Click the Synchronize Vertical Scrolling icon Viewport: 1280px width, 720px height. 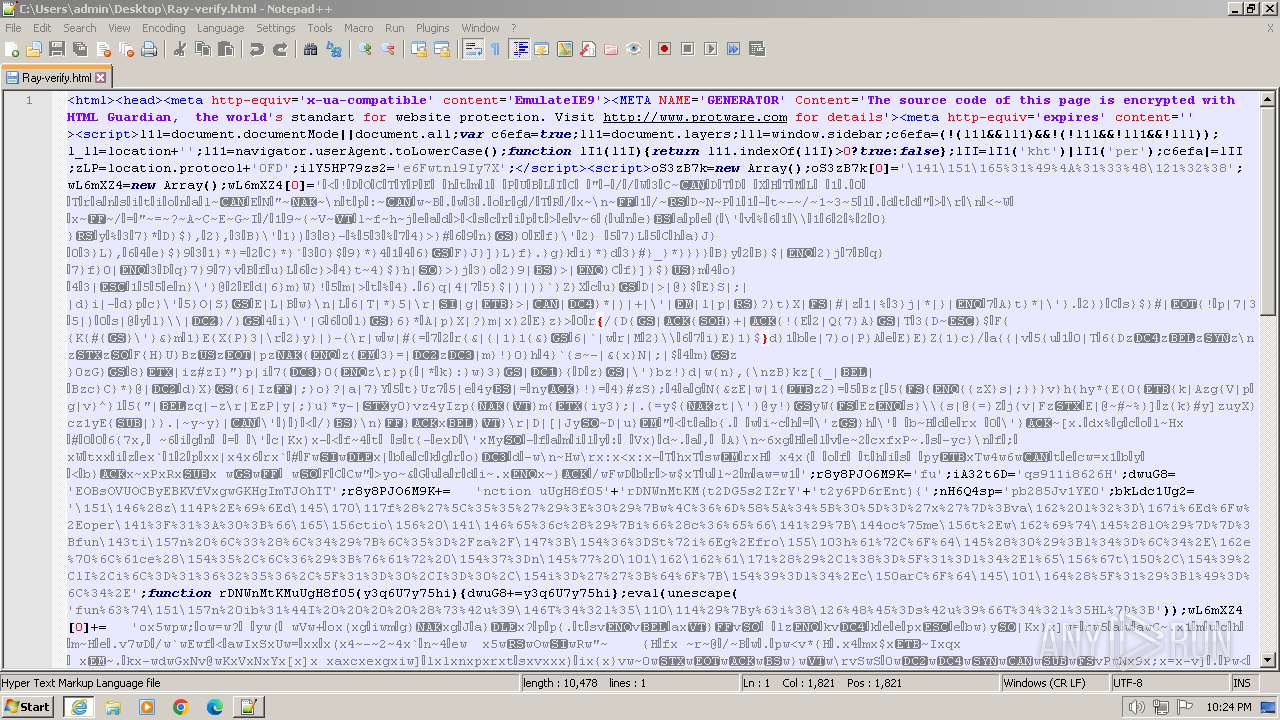[x=418, y=49]
